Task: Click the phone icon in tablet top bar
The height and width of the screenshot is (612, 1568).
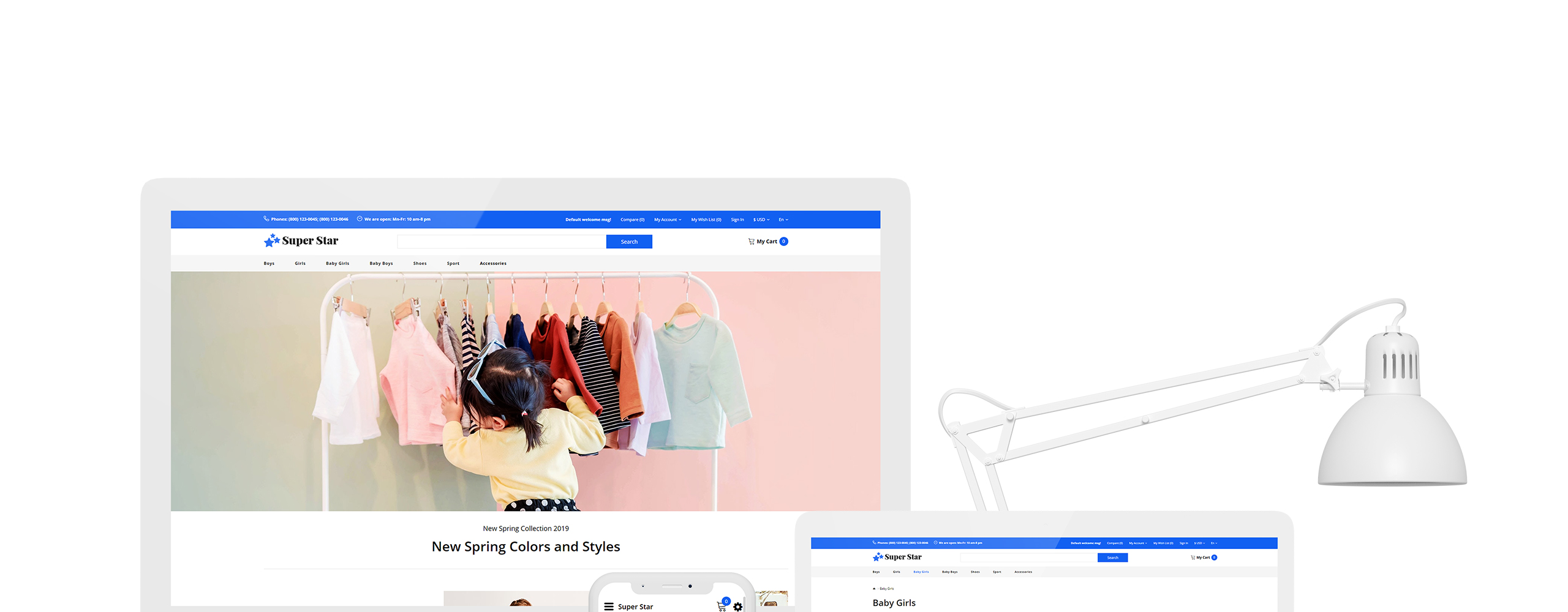Action: pyautogui.click(x=874, y=542)
